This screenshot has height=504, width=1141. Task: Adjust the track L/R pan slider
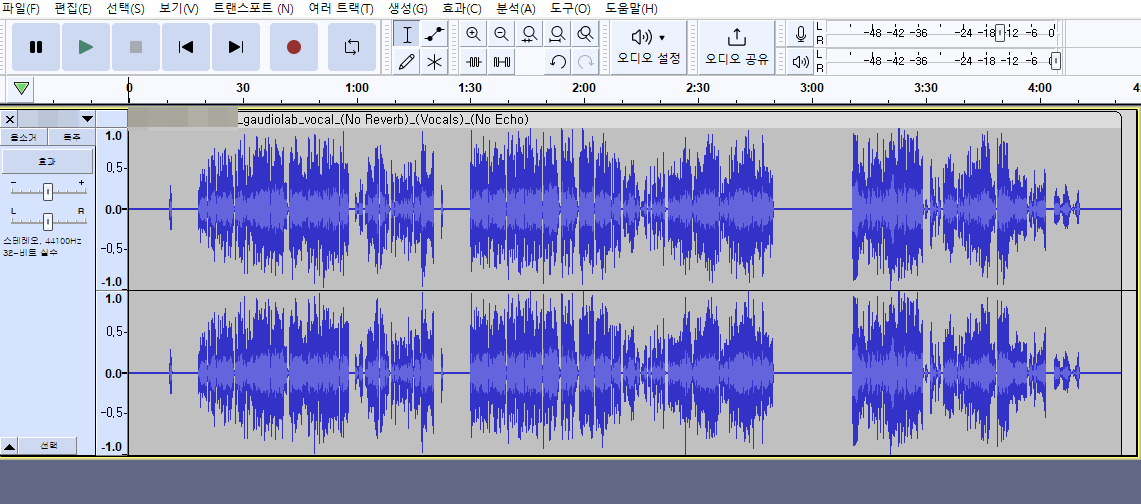(x=48, y=221)
